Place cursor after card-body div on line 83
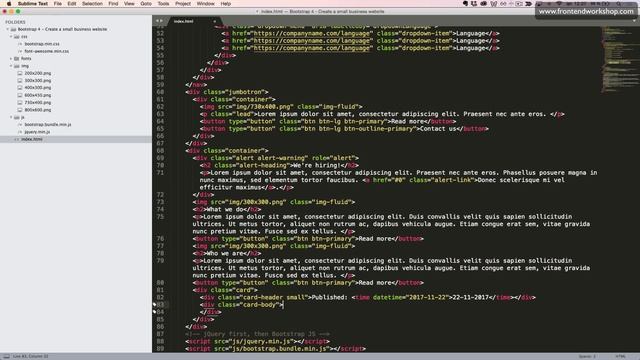The height and width of the screenshot is (360, 640). [x=283, y=305]
